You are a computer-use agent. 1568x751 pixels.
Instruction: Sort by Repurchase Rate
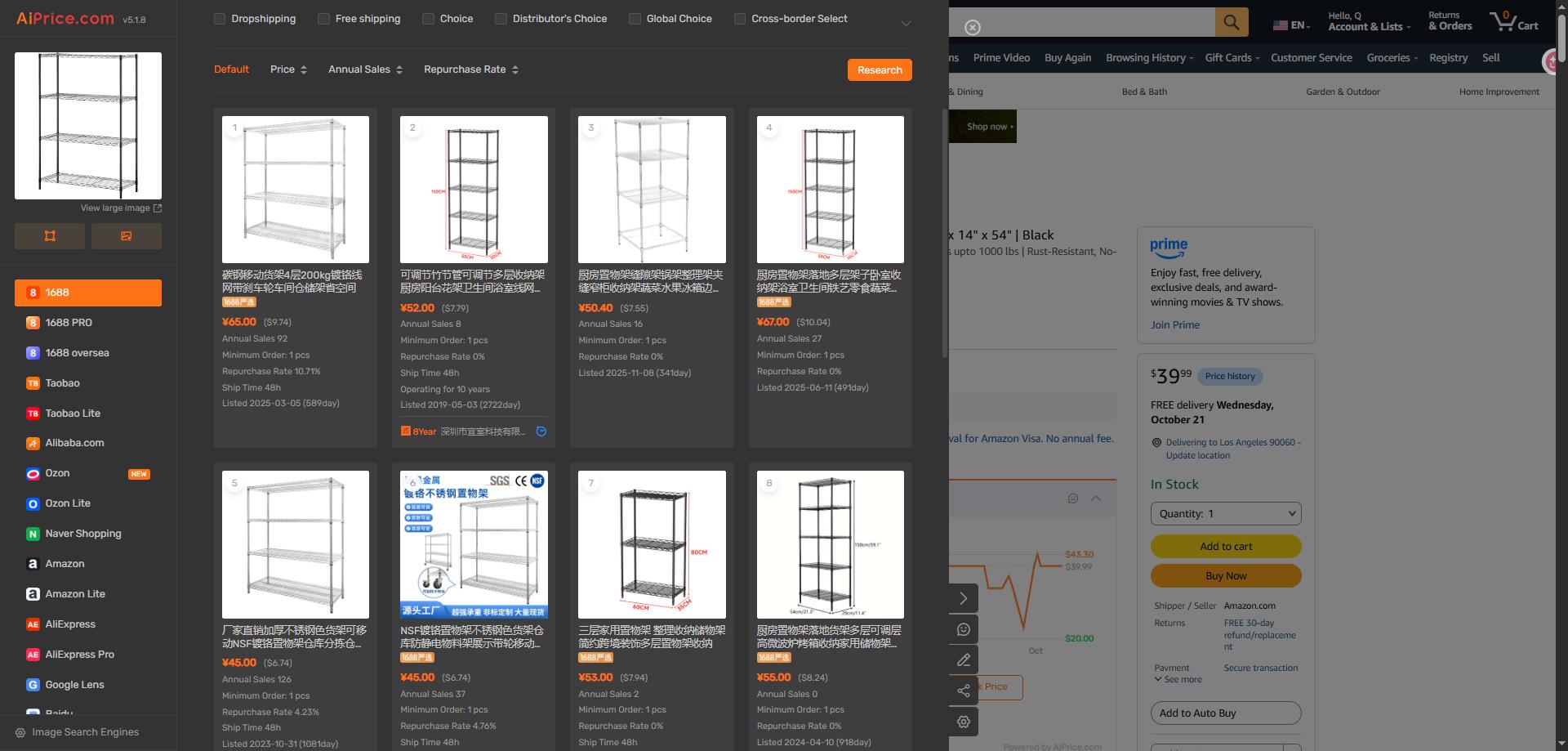pos(471,69)
